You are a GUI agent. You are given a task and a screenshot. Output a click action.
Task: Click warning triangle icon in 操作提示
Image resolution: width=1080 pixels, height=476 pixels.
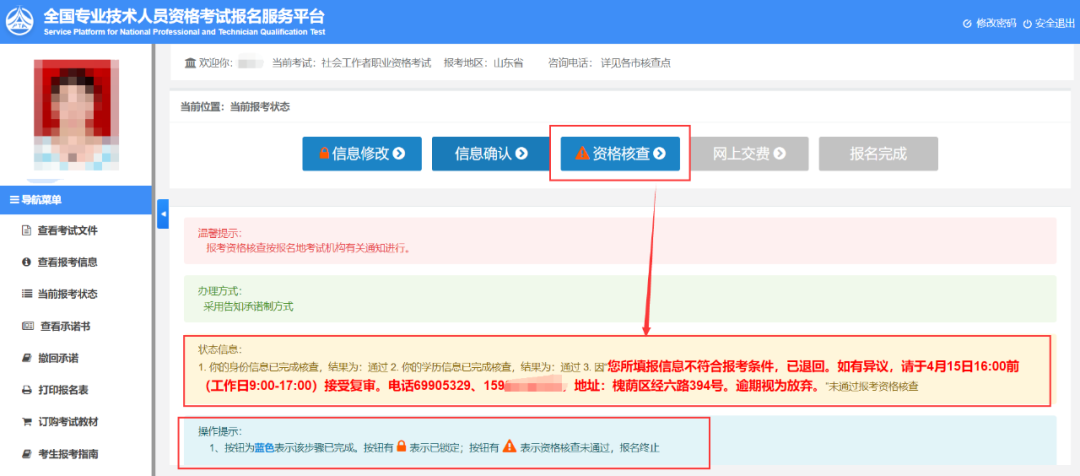[x=509, y=446]
